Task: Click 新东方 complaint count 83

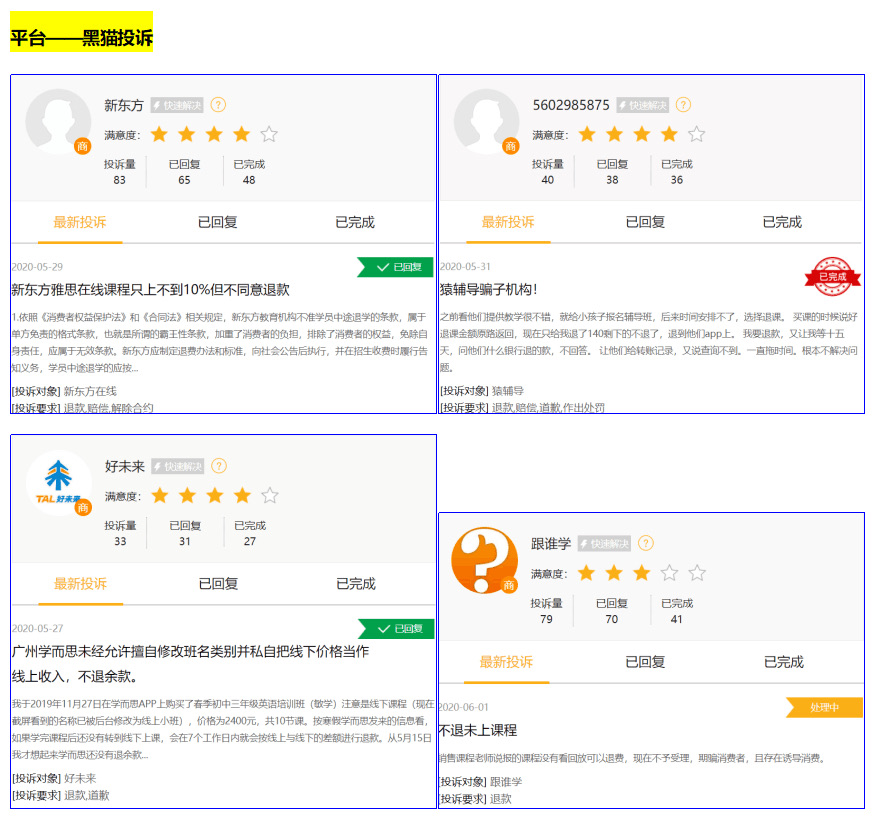Action: (x=120, y=180)
